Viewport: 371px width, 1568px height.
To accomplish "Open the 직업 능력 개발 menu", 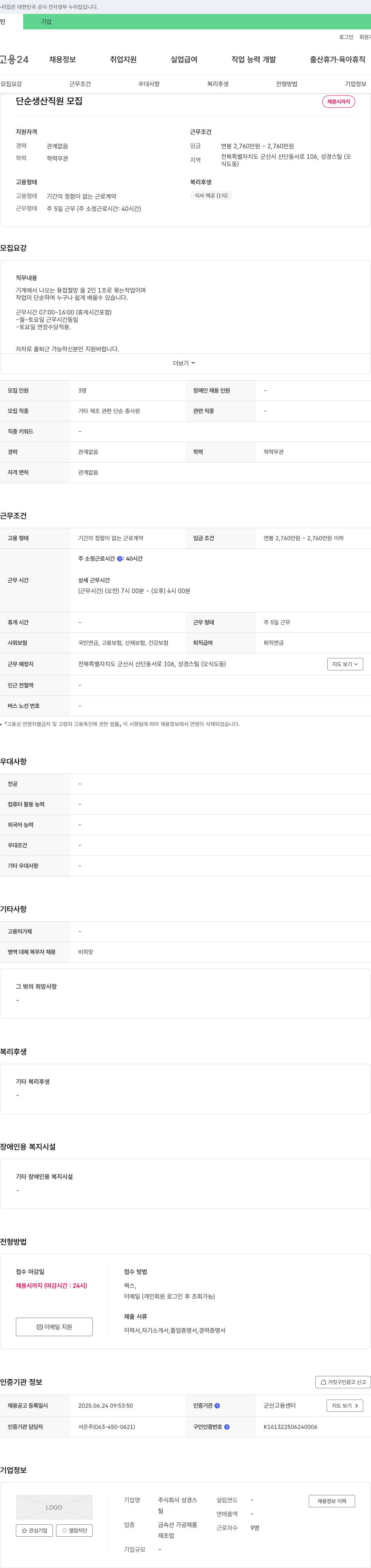I will [x=254, y=59].
